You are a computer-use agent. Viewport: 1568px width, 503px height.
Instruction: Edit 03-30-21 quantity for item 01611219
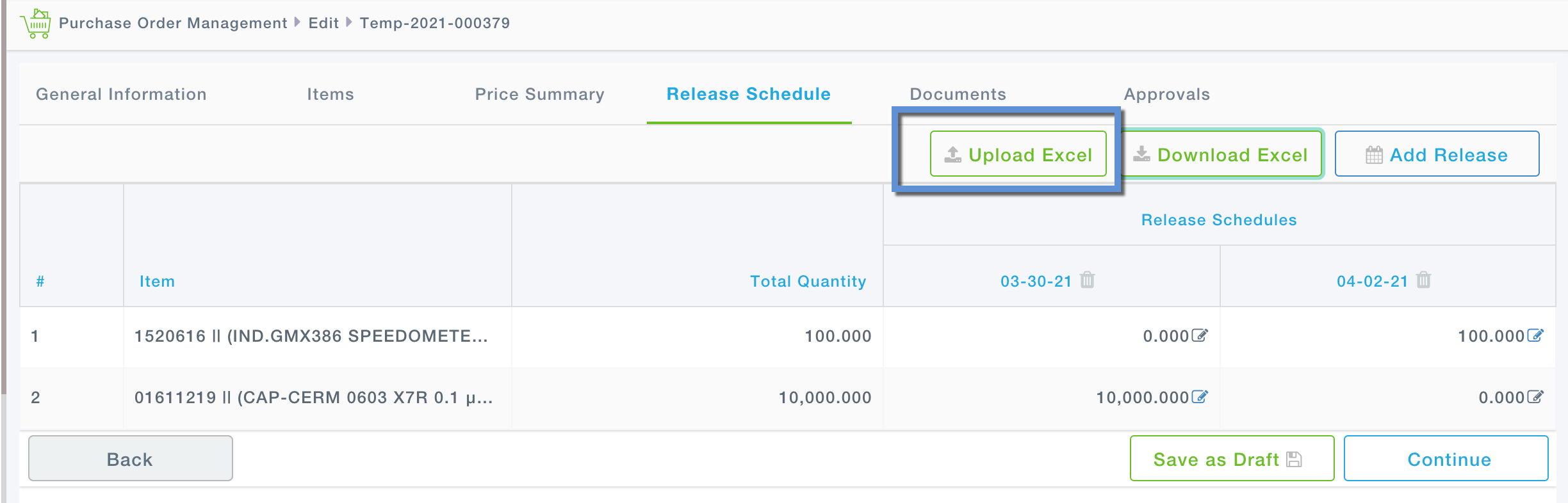[1200, 397]
